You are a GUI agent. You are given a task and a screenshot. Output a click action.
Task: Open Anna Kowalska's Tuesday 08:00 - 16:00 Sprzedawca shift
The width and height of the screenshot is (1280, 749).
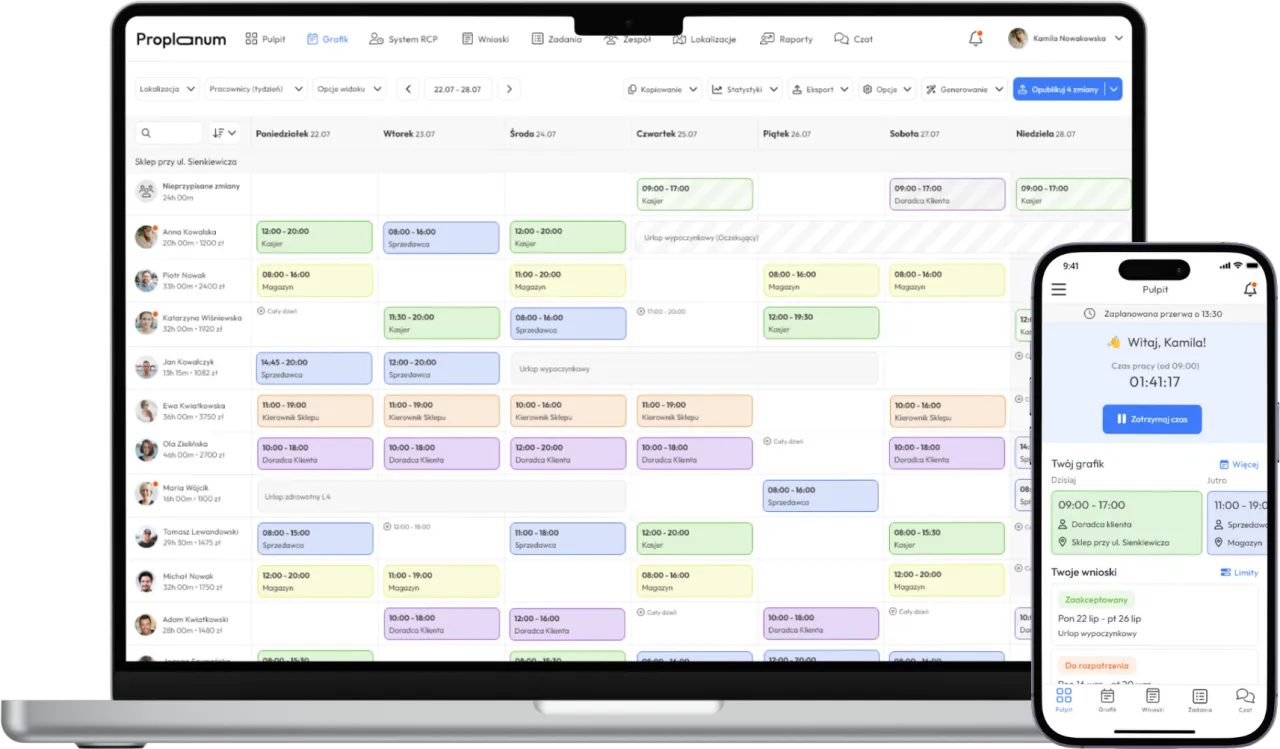(x=441, y=237)
